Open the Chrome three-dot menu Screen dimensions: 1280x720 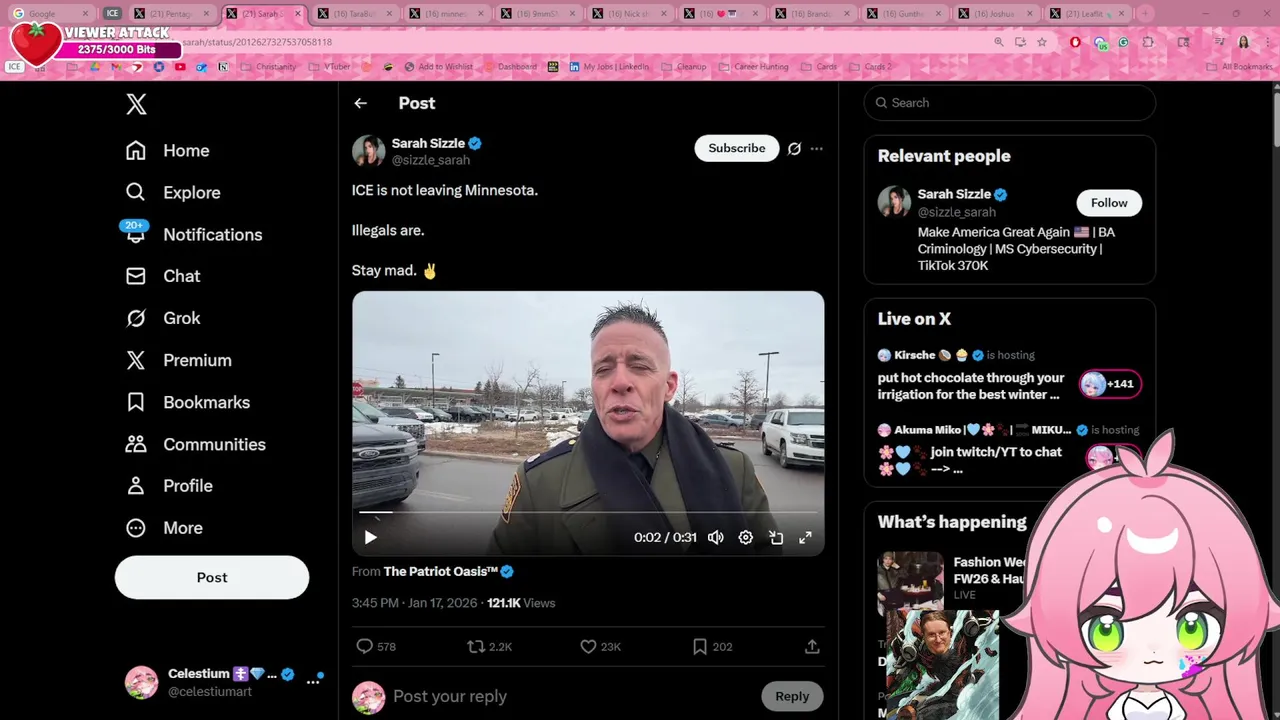[1268, 42]
